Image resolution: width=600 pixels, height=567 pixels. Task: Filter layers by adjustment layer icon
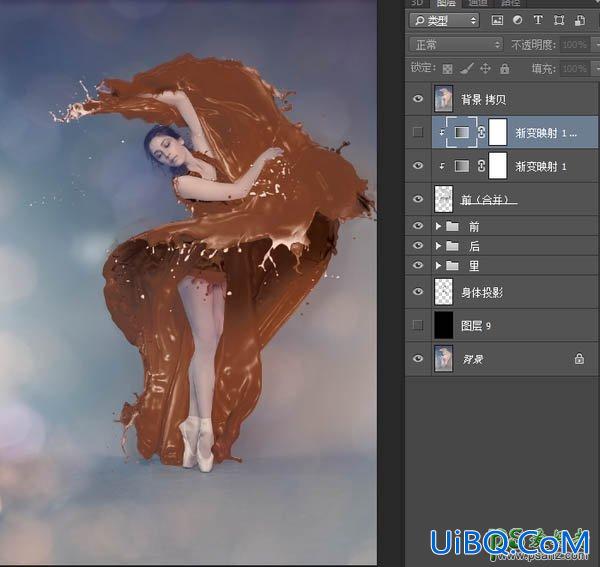tap(517, 20)
